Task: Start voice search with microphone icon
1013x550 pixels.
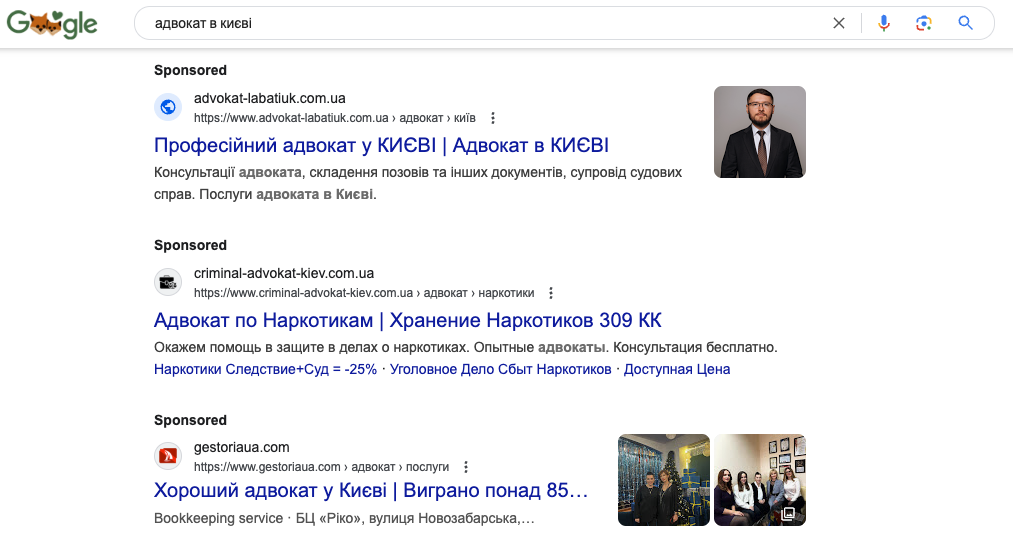Action: [884, 23]
